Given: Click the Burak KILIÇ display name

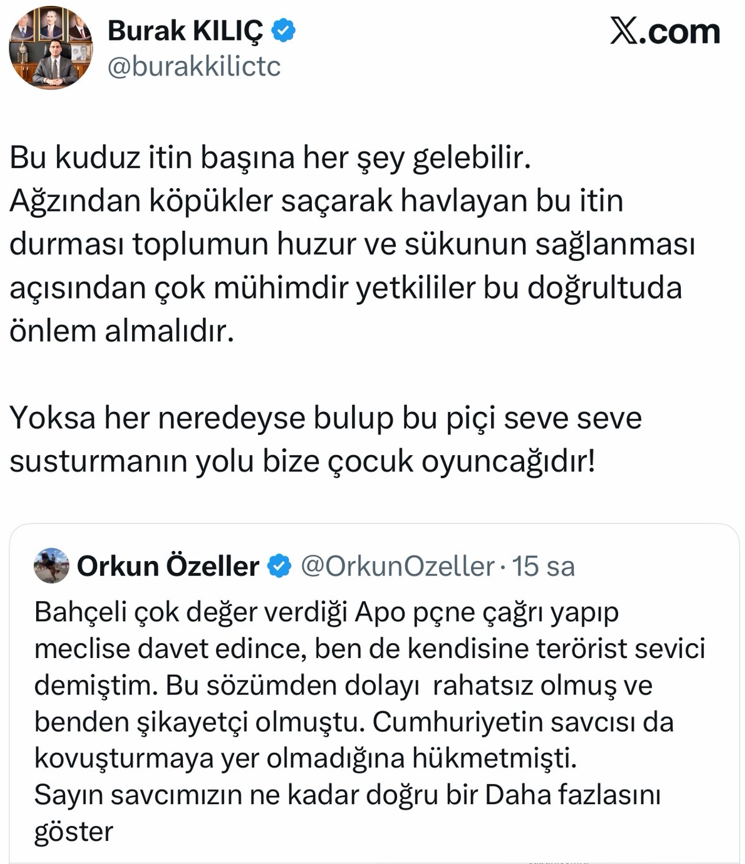Looking at the screenshot, I should click(186, 31).
